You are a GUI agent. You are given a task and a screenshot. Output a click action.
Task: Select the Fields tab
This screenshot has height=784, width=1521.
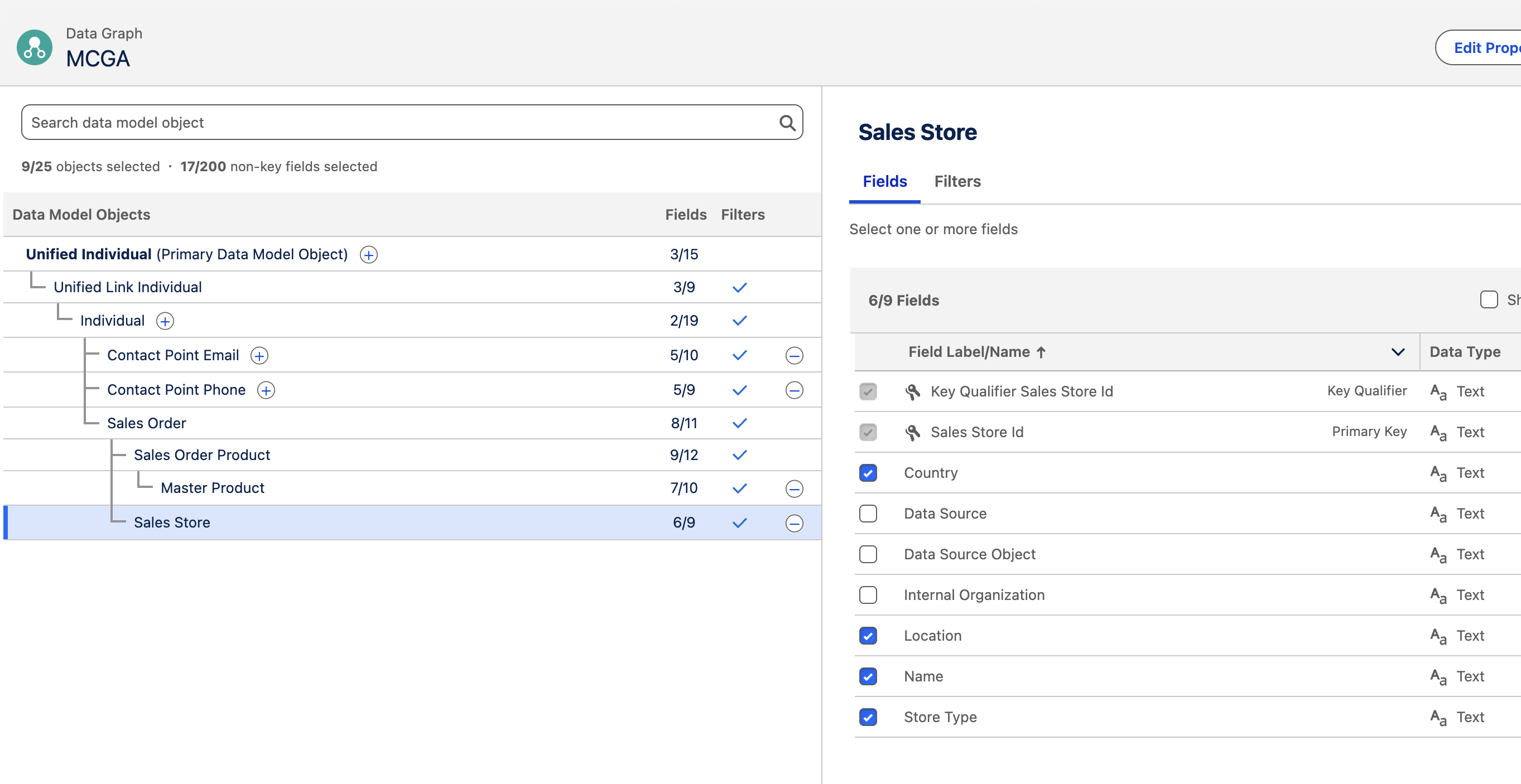pos(884,181)
